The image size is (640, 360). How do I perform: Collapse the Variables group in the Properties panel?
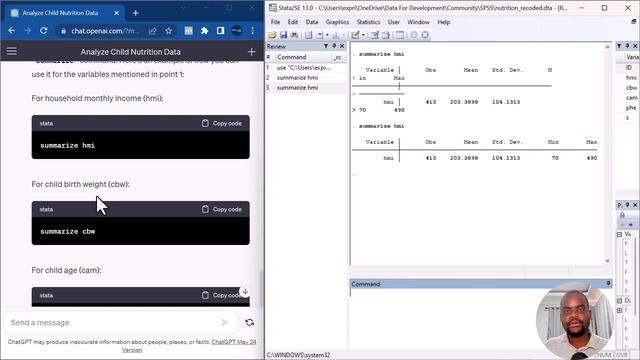pos(619,234)
